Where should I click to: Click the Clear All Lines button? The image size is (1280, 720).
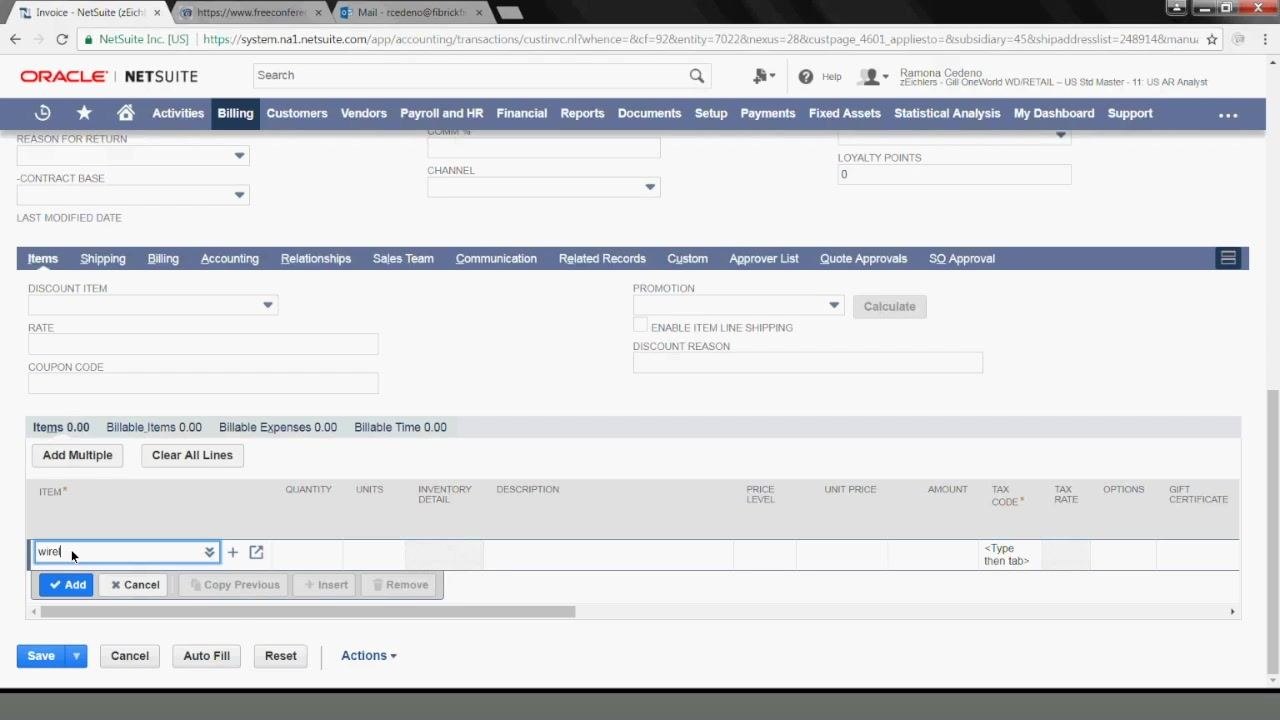[x=192, y=455]
